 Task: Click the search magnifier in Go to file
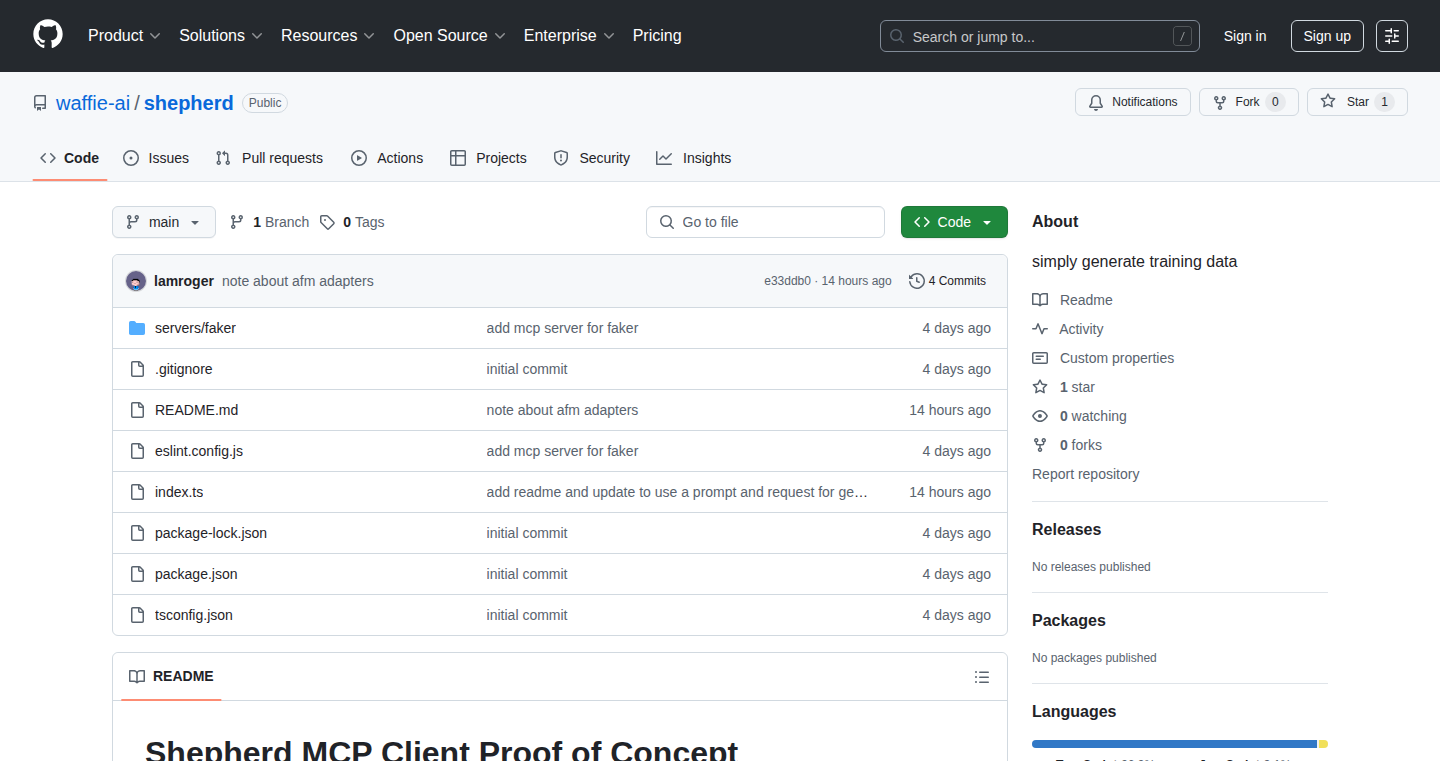click(667, 222)
